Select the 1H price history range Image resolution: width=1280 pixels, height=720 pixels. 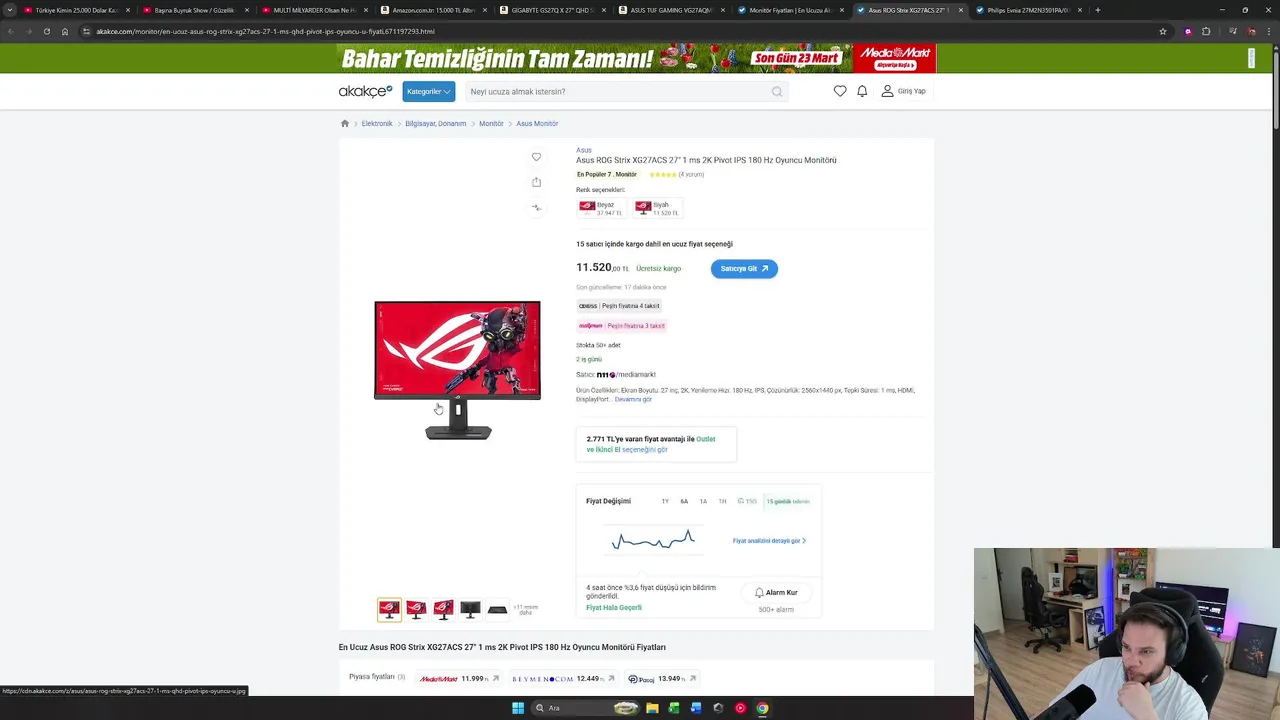click(722, 501)
